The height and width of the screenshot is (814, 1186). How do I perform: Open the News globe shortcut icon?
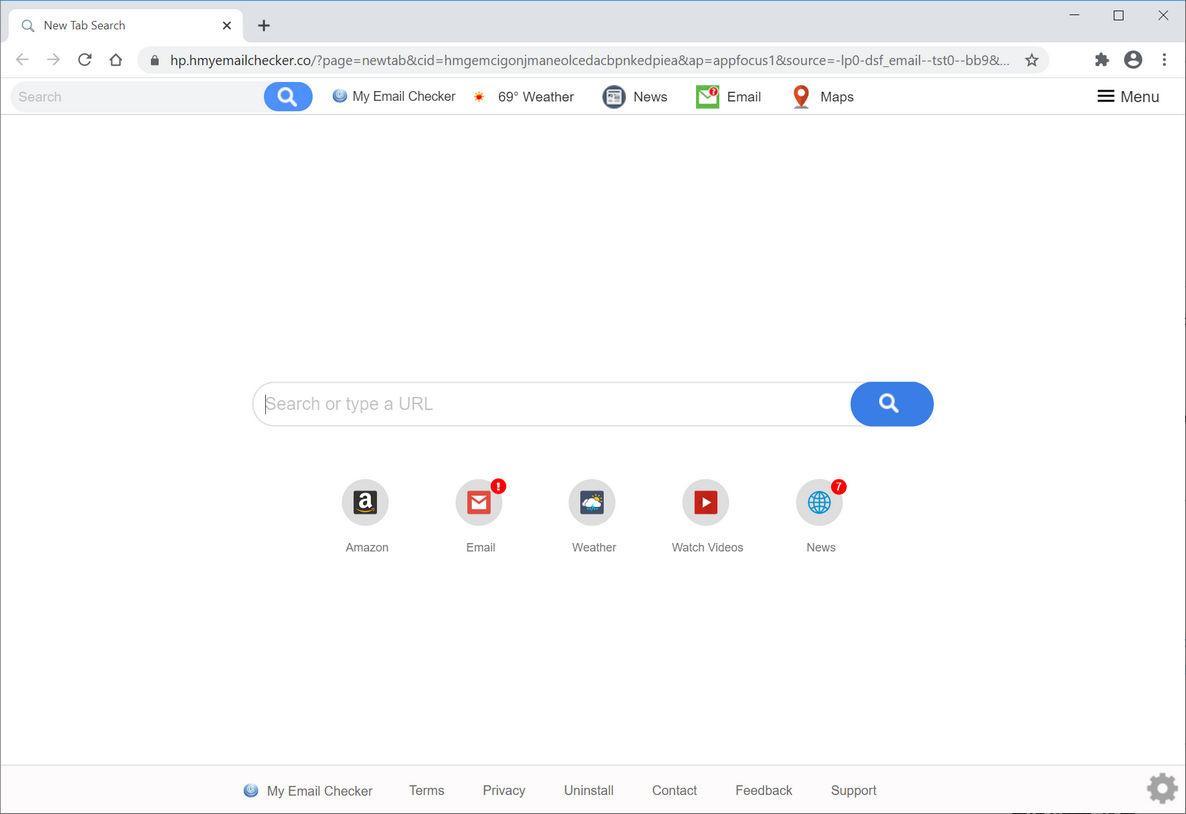[819, 502]
